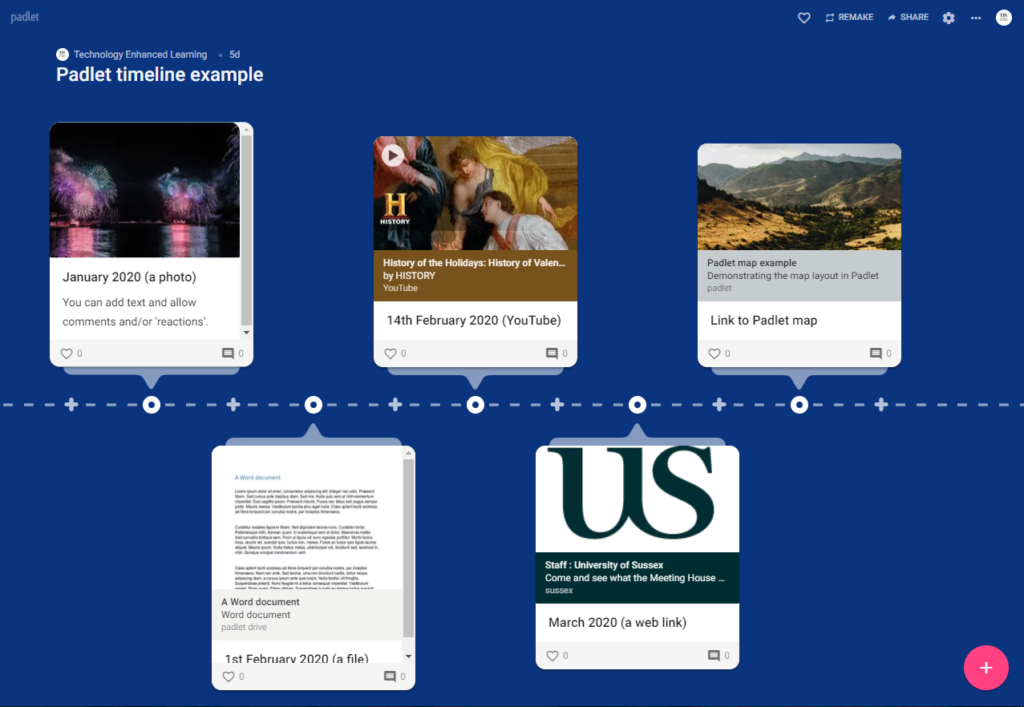
Task: Click the Padlet timeline example title
Action: (159, 74)
